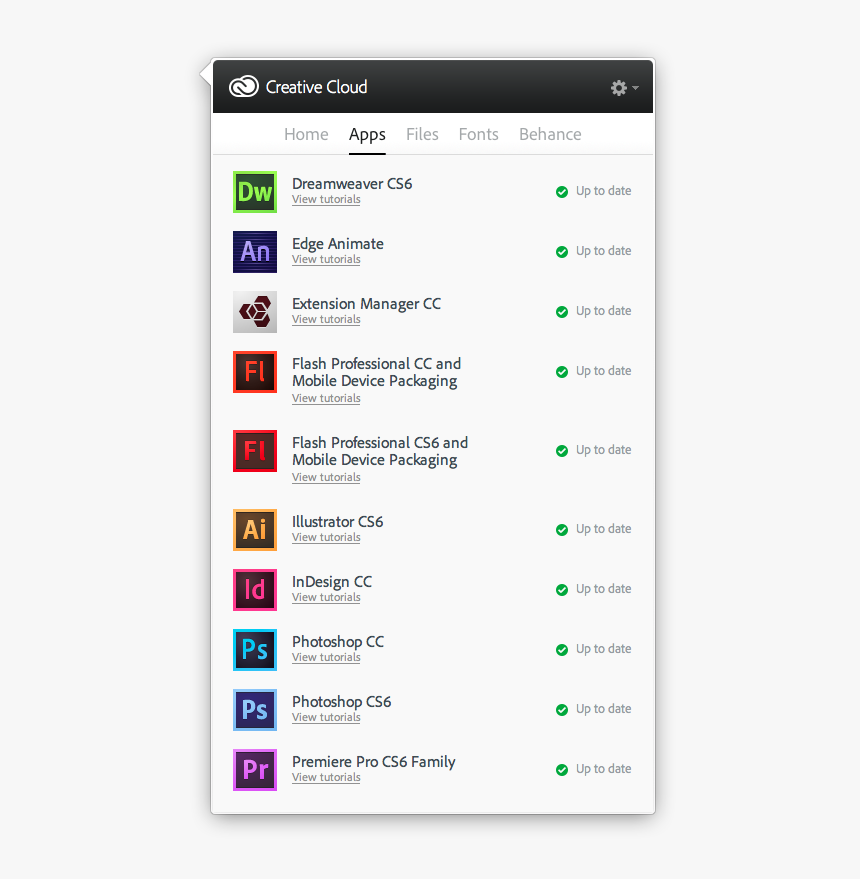Click Up to date status for Flash Professional CC
The height and width of the screenshot is (879, 860).
603,371
